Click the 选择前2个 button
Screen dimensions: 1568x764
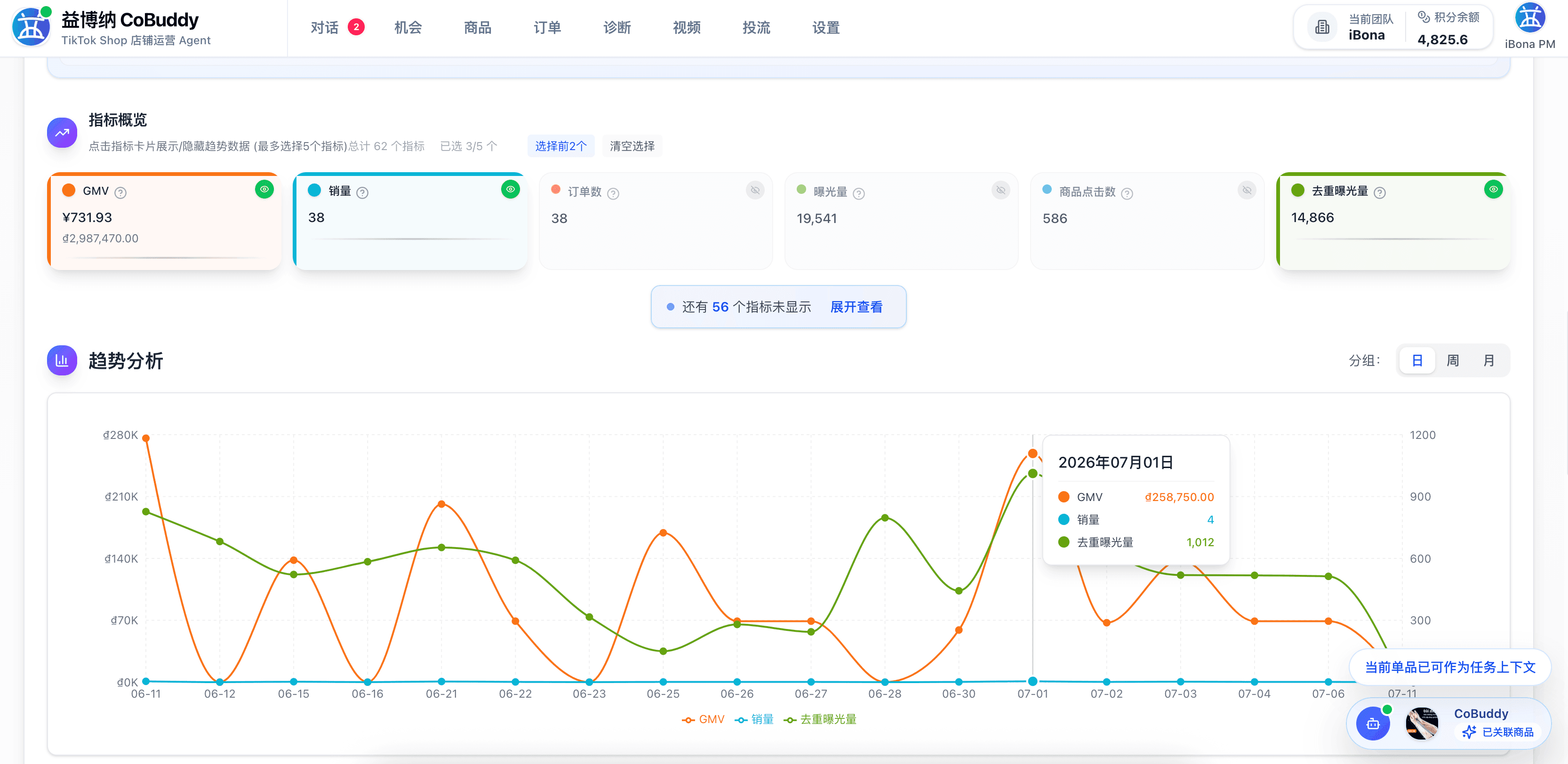(560, 146)
